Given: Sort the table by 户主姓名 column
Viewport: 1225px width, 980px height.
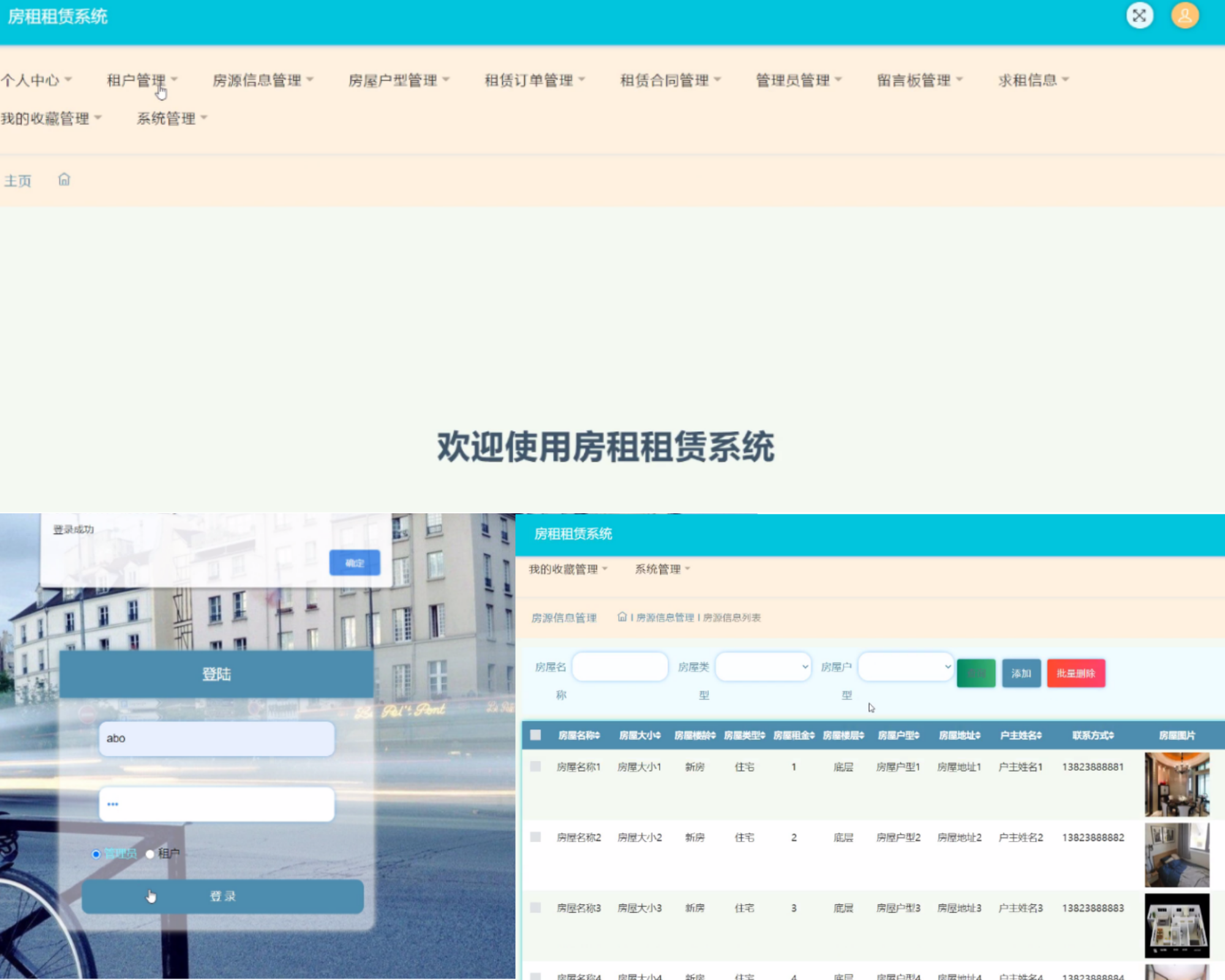Looking at the screenshot, I should pyautogui.click(x=1021, y=735).
